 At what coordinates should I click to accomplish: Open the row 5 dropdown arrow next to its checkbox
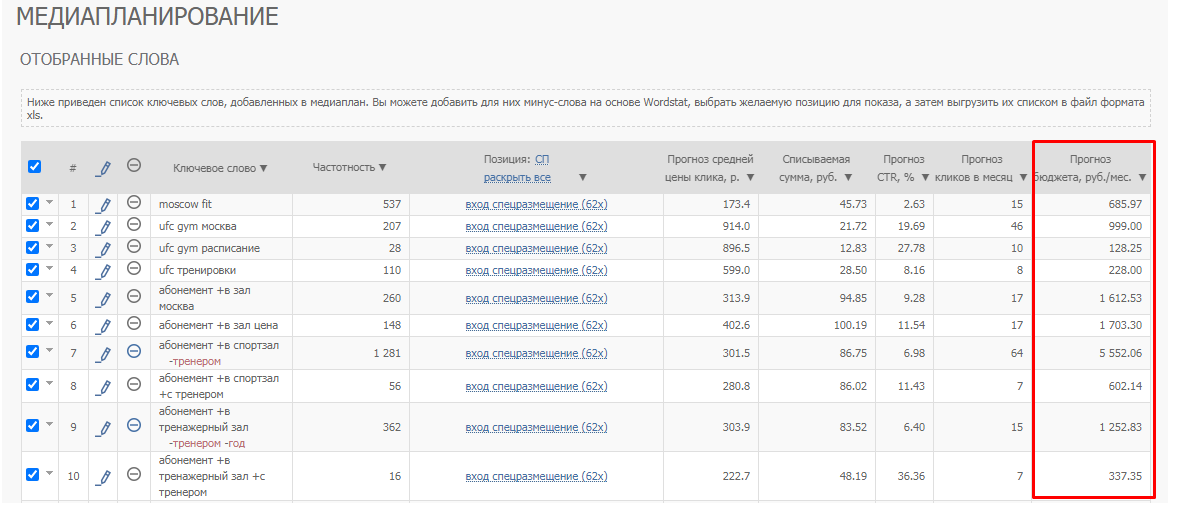point(49,295)
